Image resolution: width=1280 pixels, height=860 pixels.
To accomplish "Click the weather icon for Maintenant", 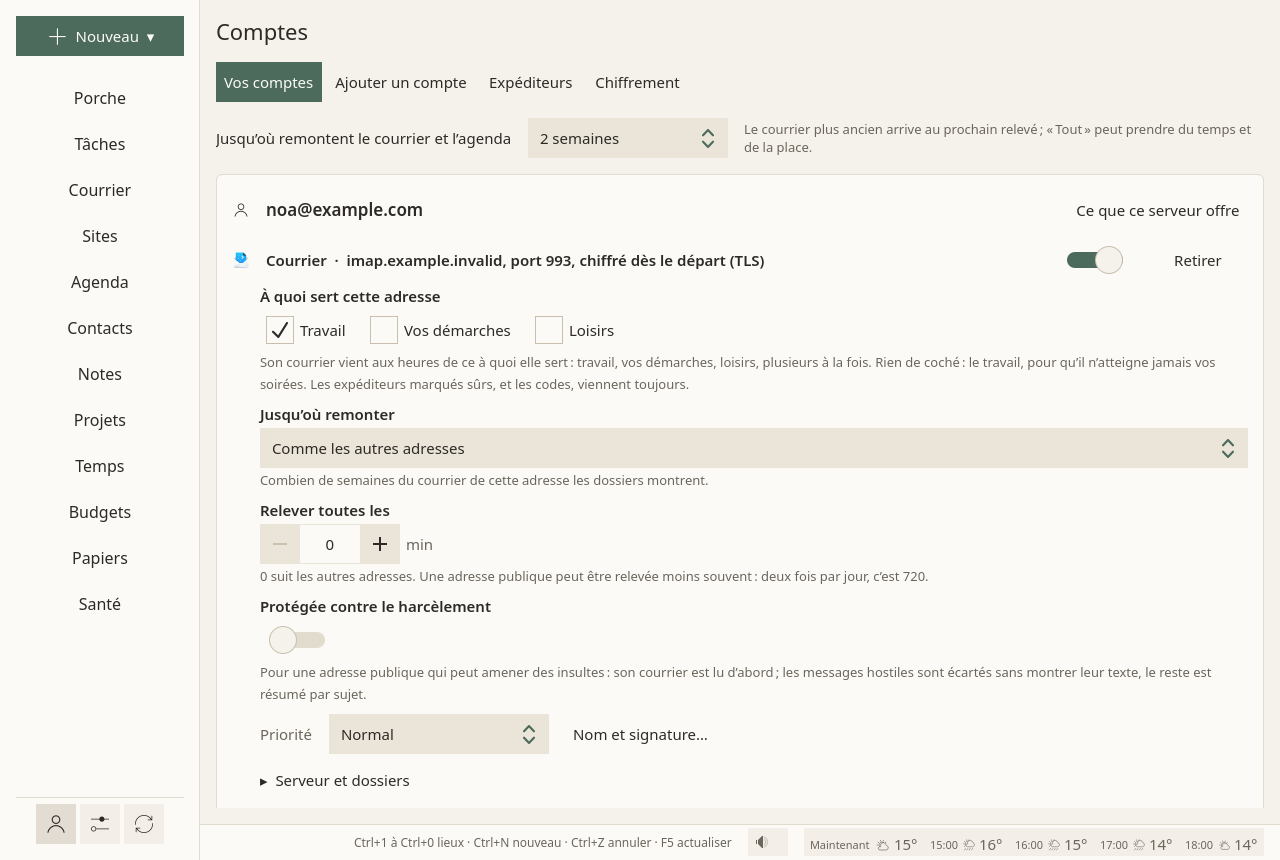I will (883, 845).
